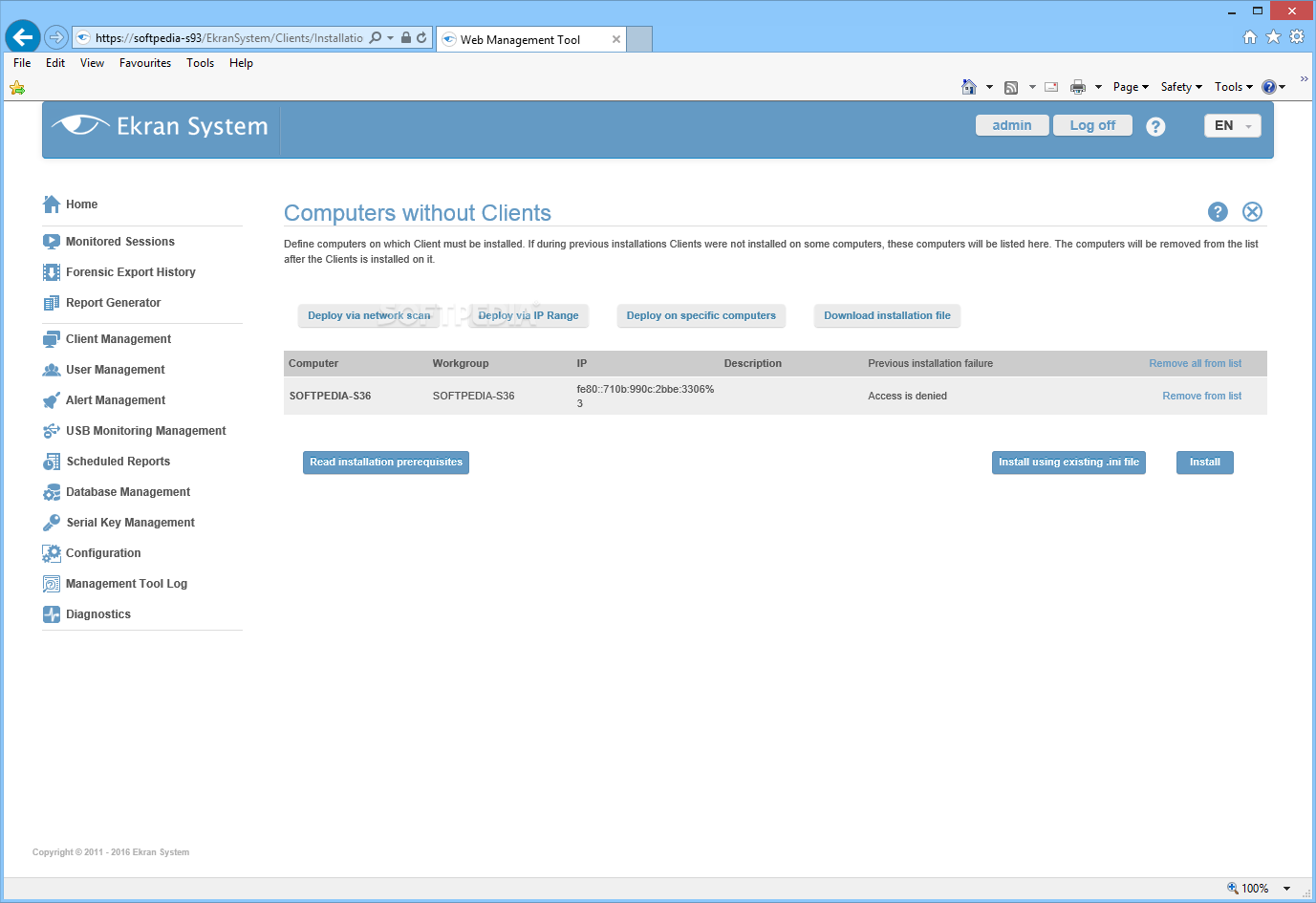1316x903 pixels.
Task: Open the Help menu in menu bar
Action: point(241,63)
